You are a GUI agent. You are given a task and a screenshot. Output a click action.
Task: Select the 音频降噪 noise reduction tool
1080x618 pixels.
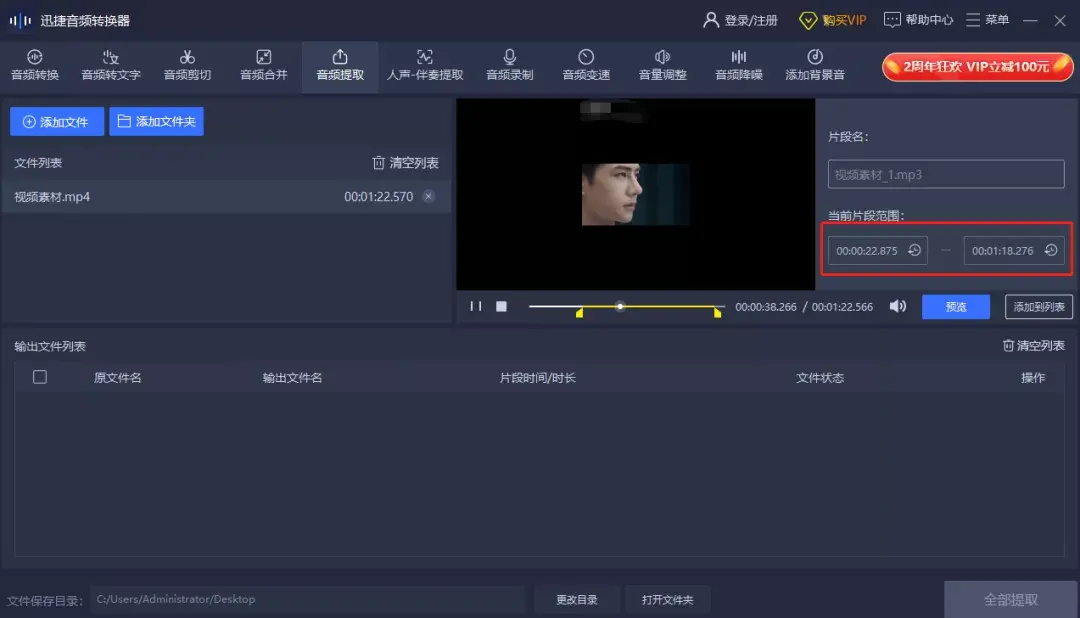[x=737, y=66]
